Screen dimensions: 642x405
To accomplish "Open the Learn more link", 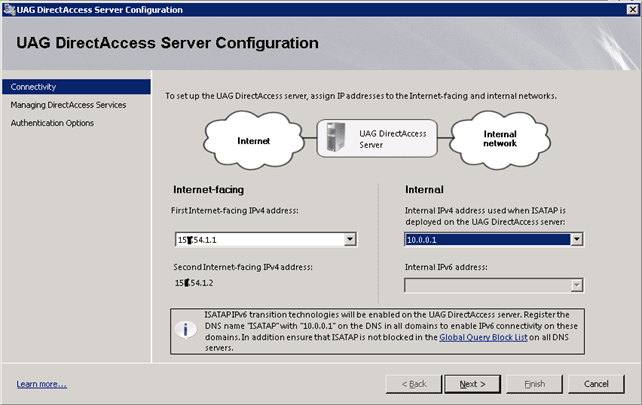I will click(x=41, y=384).
